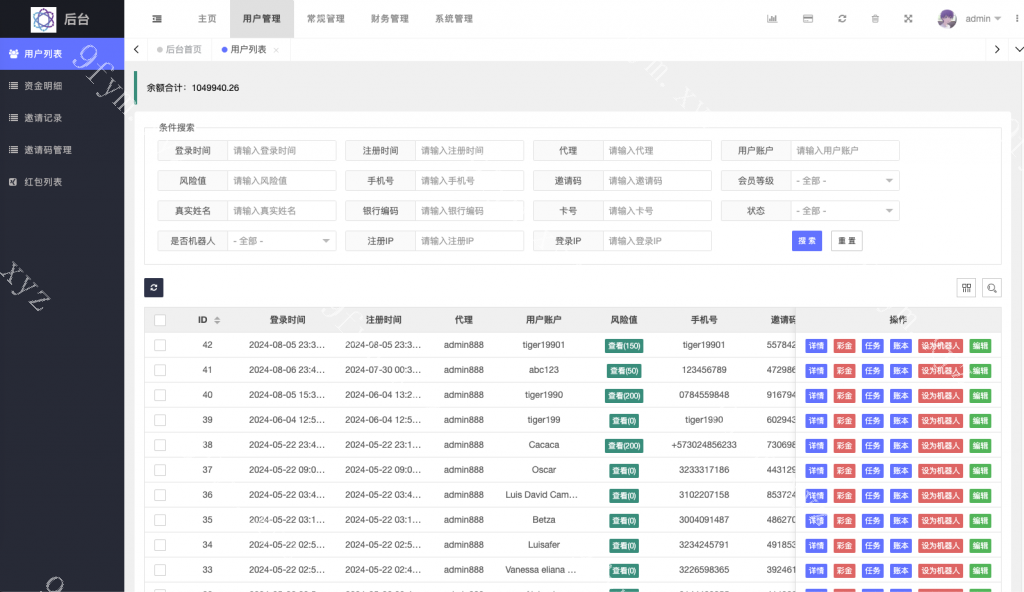The height and width of the screenshot is (592, 1024).
Task: Open the chart statistics icon in the header
Action: pyautogui.click(x=772, y=19)
